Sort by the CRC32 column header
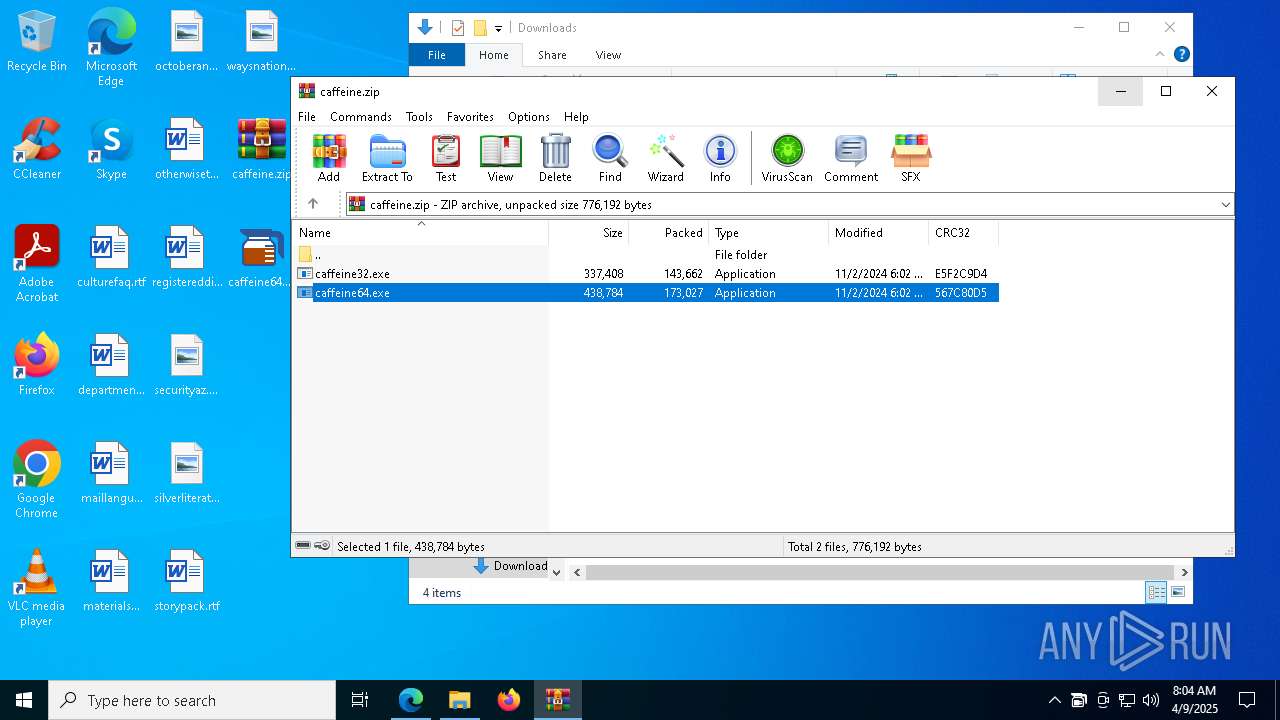 click(964, 232)
